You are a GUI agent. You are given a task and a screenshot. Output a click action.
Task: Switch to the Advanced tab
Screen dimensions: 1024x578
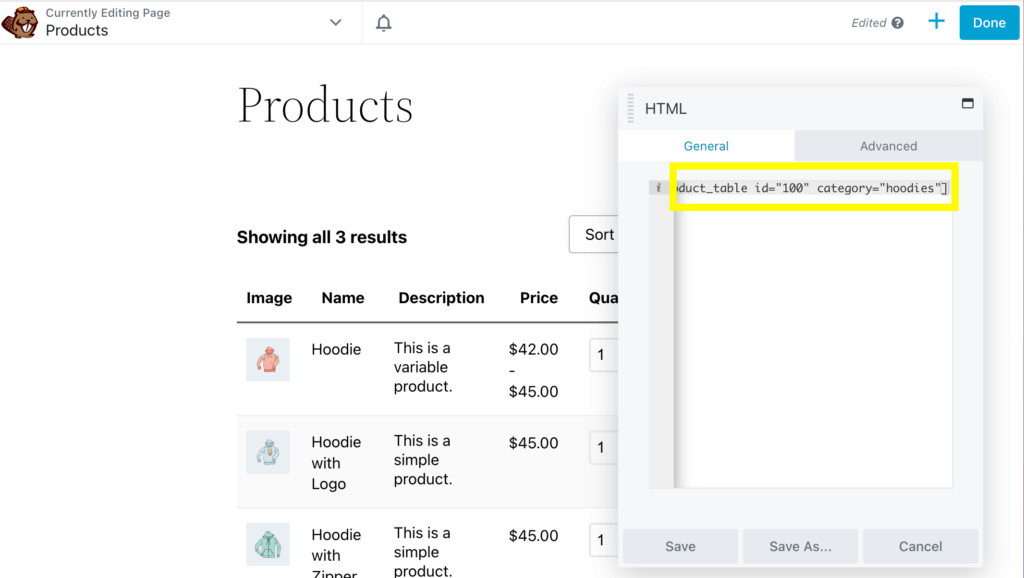click(888, 145)
